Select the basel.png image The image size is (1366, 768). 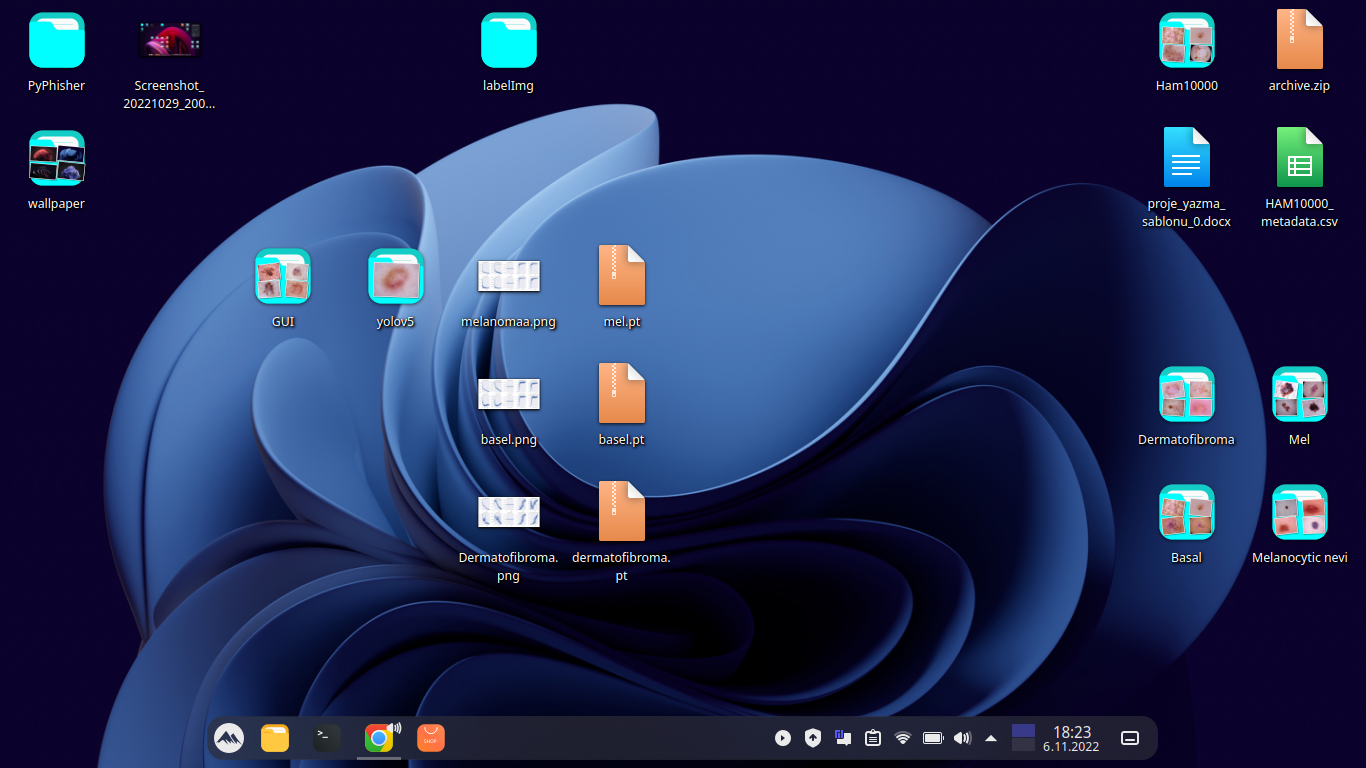(x=509, y=394)
